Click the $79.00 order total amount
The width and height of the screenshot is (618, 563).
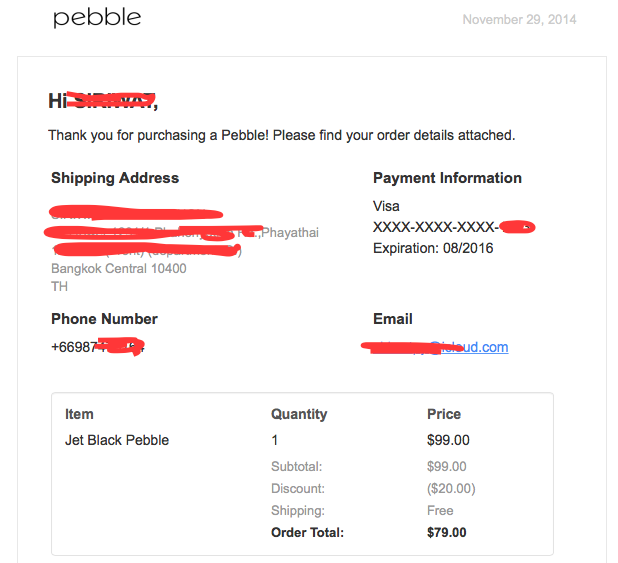coord(446,533)
